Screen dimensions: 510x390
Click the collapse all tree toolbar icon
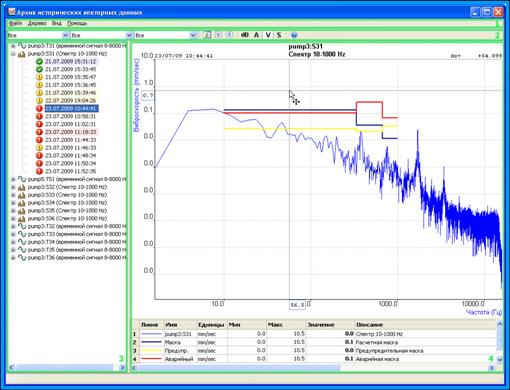pos(229,35)
